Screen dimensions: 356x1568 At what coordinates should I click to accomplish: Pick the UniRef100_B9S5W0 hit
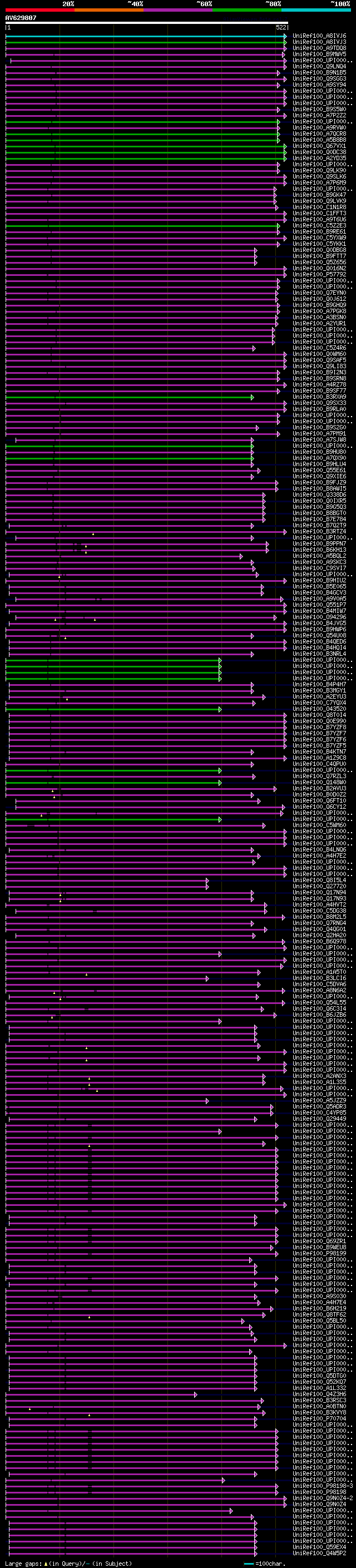[x=319, y=110]
